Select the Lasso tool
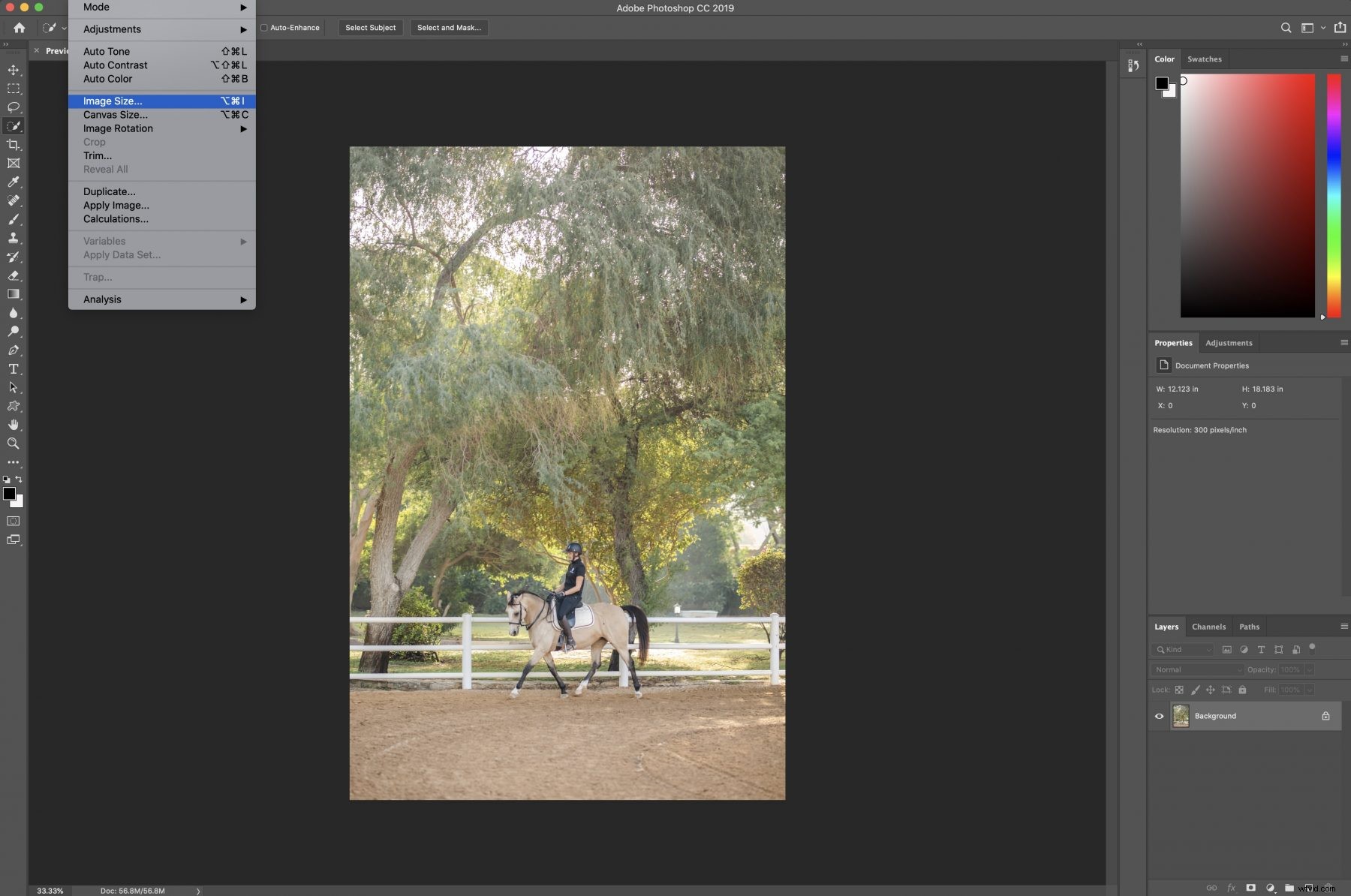The height and width of the screenshot is (896, 1351). coord(14,107)
